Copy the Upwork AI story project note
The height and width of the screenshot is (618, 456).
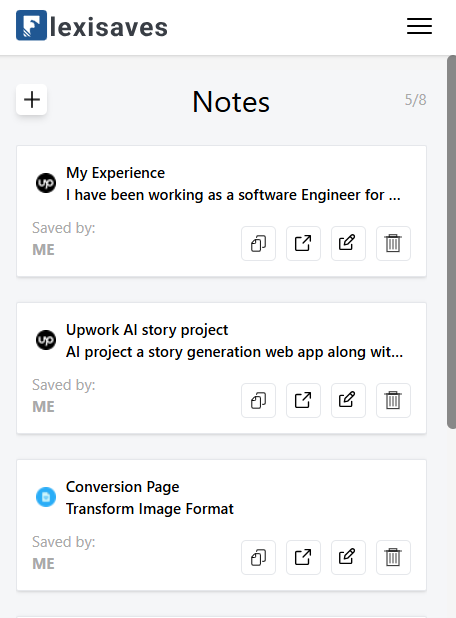[259, 400]
